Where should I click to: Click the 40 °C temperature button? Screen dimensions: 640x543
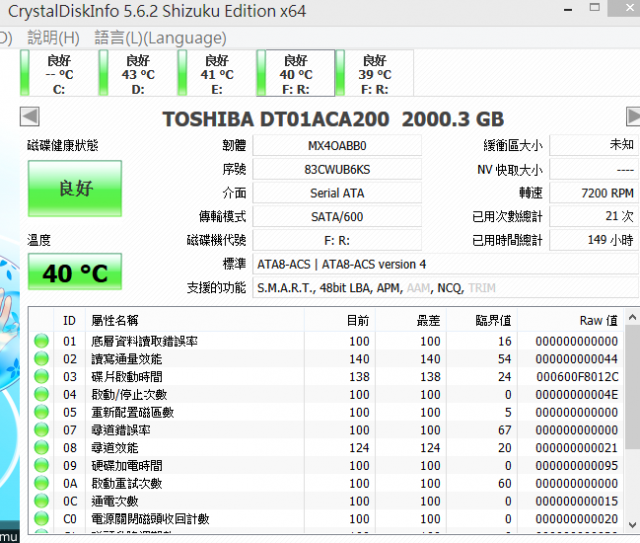(75, 272)
